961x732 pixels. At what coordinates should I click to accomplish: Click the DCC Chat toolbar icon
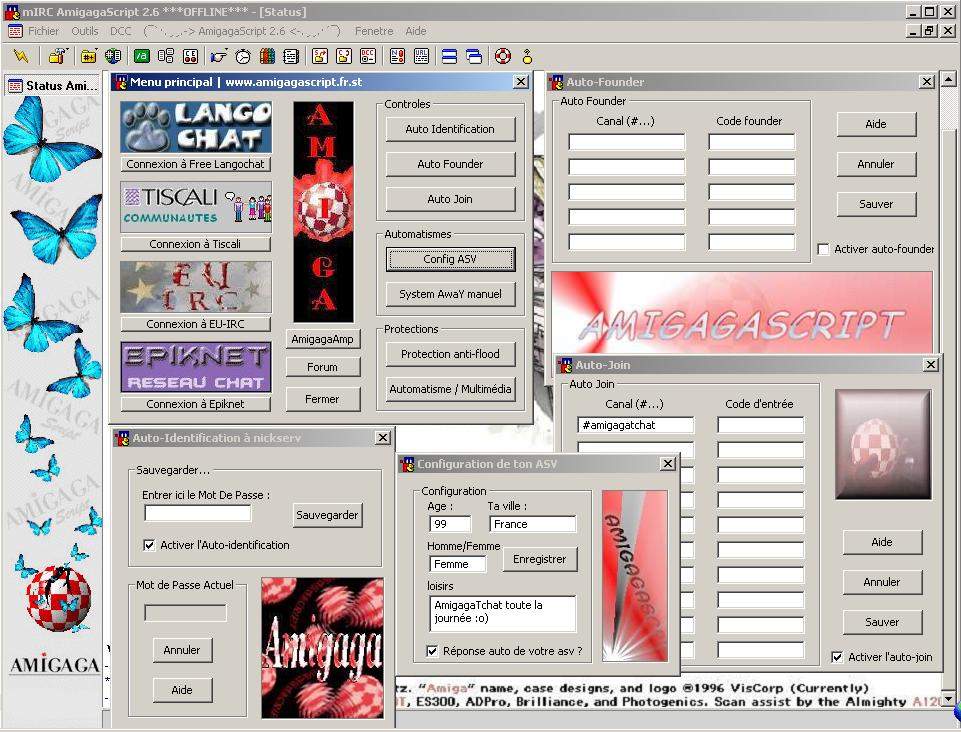[x=344, y=57]
